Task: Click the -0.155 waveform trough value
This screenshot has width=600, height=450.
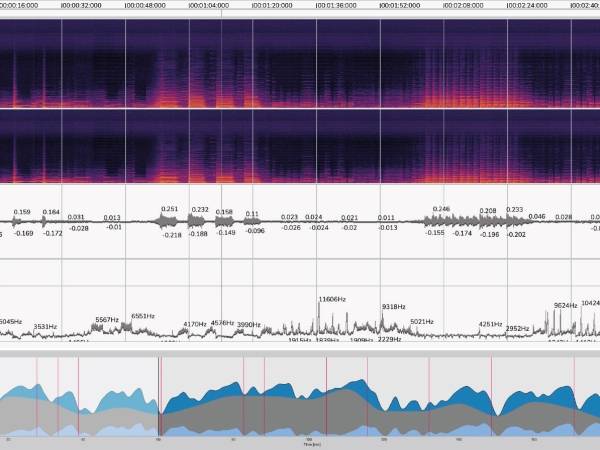Action: [x=435, y=232]
